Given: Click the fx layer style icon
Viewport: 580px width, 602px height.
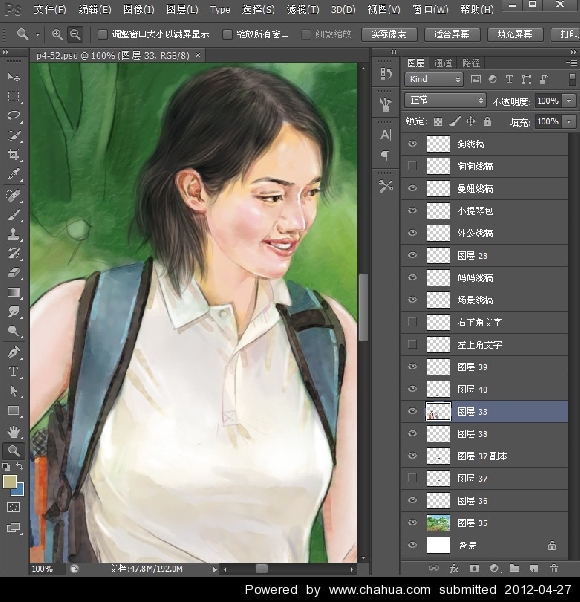Looking at the screenshot, I should click(x=454, y=569).
